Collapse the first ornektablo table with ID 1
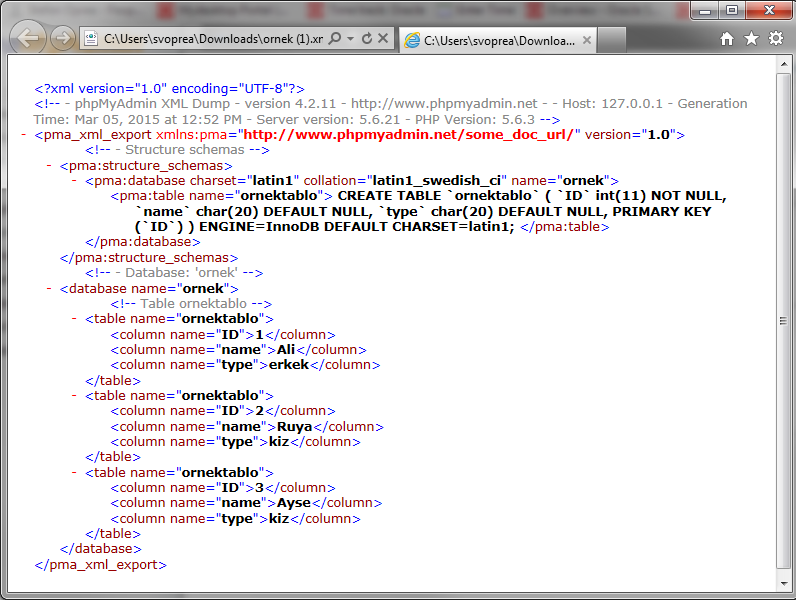The image size is (796, 610). (74, 319)
